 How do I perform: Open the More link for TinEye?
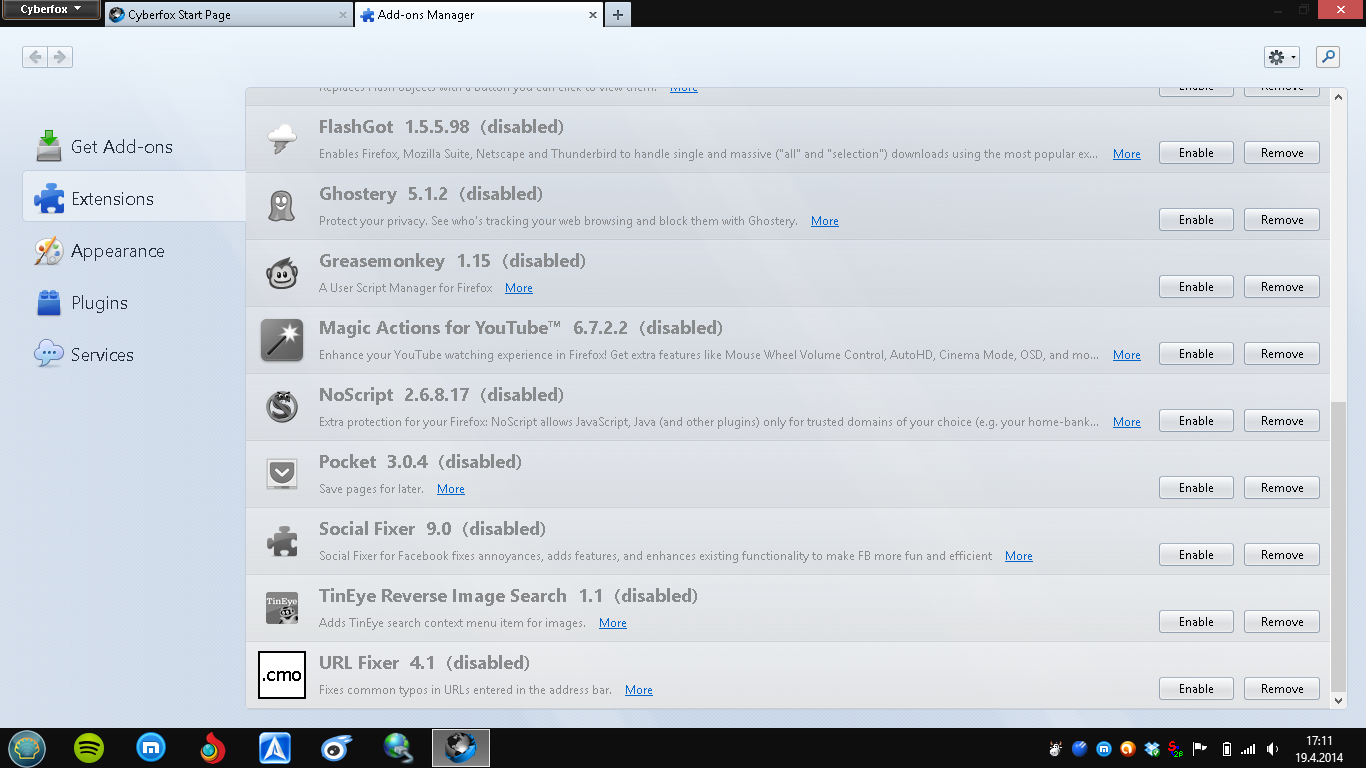[613, 623]
